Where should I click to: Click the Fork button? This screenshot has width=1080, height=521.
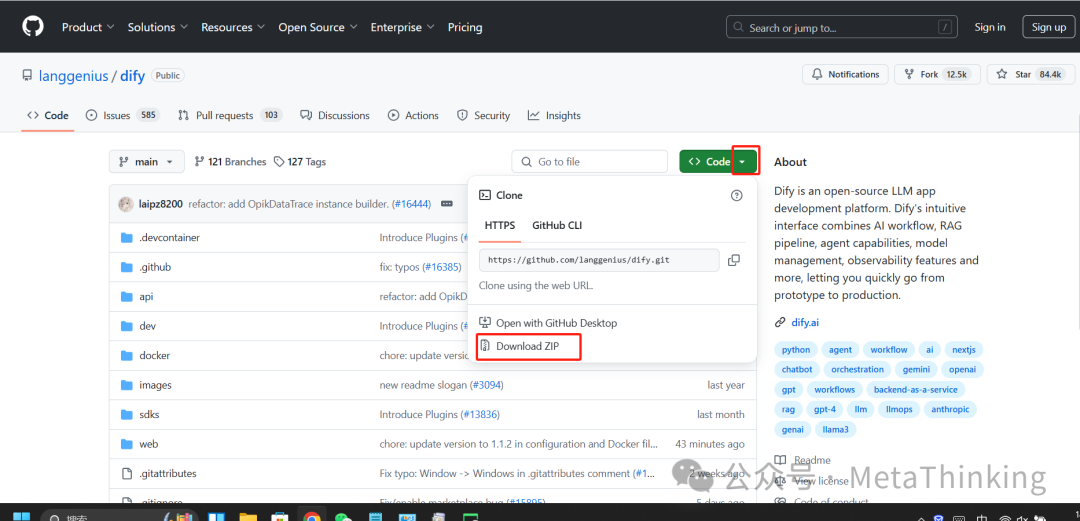[937, 74]
